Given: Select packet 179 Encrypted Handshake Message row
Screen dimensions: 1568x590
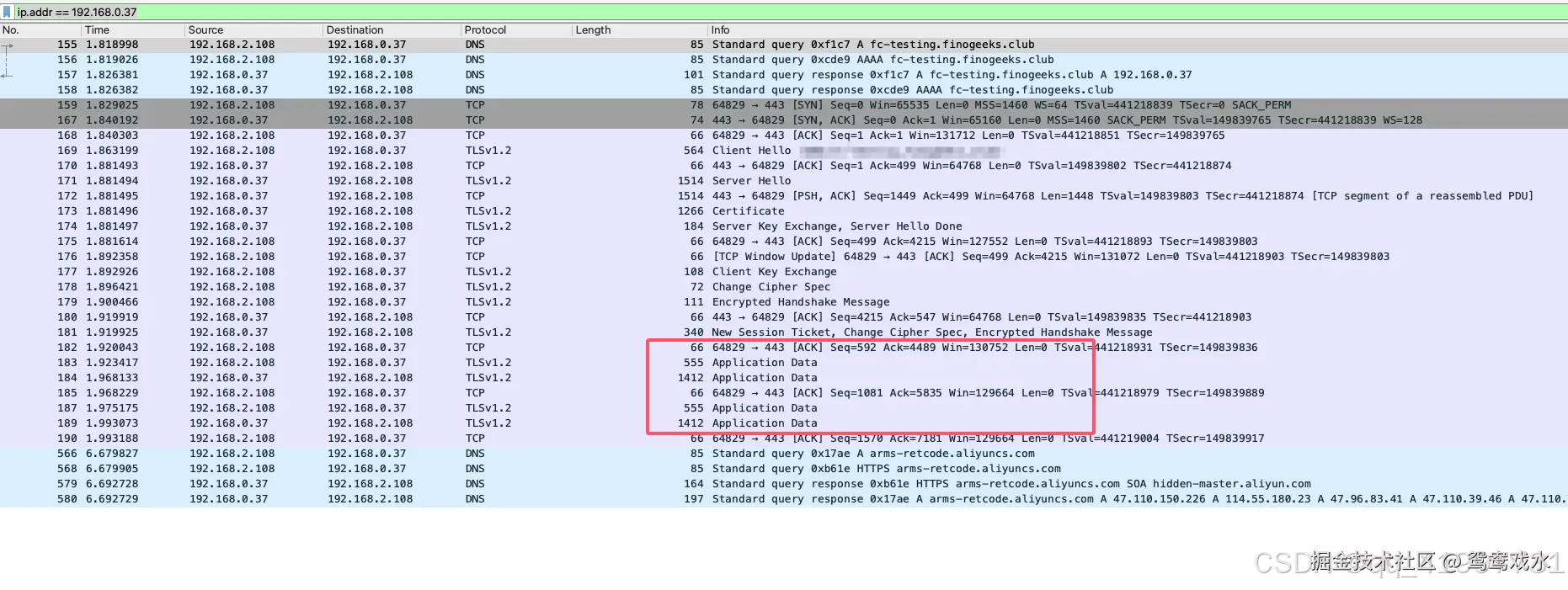Looking at the screenshot, I should (784, 302).
